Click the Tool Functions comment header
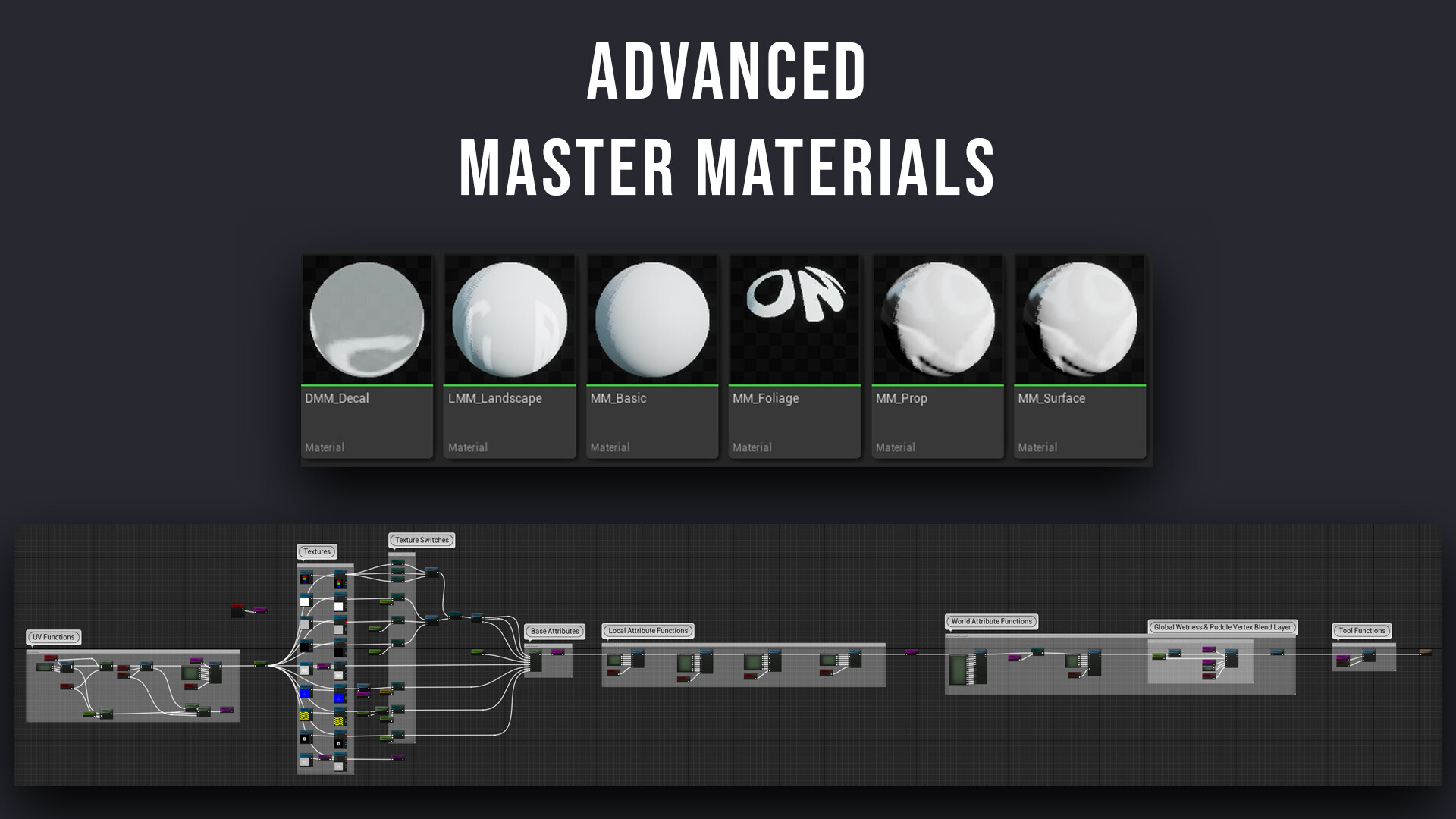Screen dimensions: 1456x819 pyautogui.click(x=1362, y=630)
